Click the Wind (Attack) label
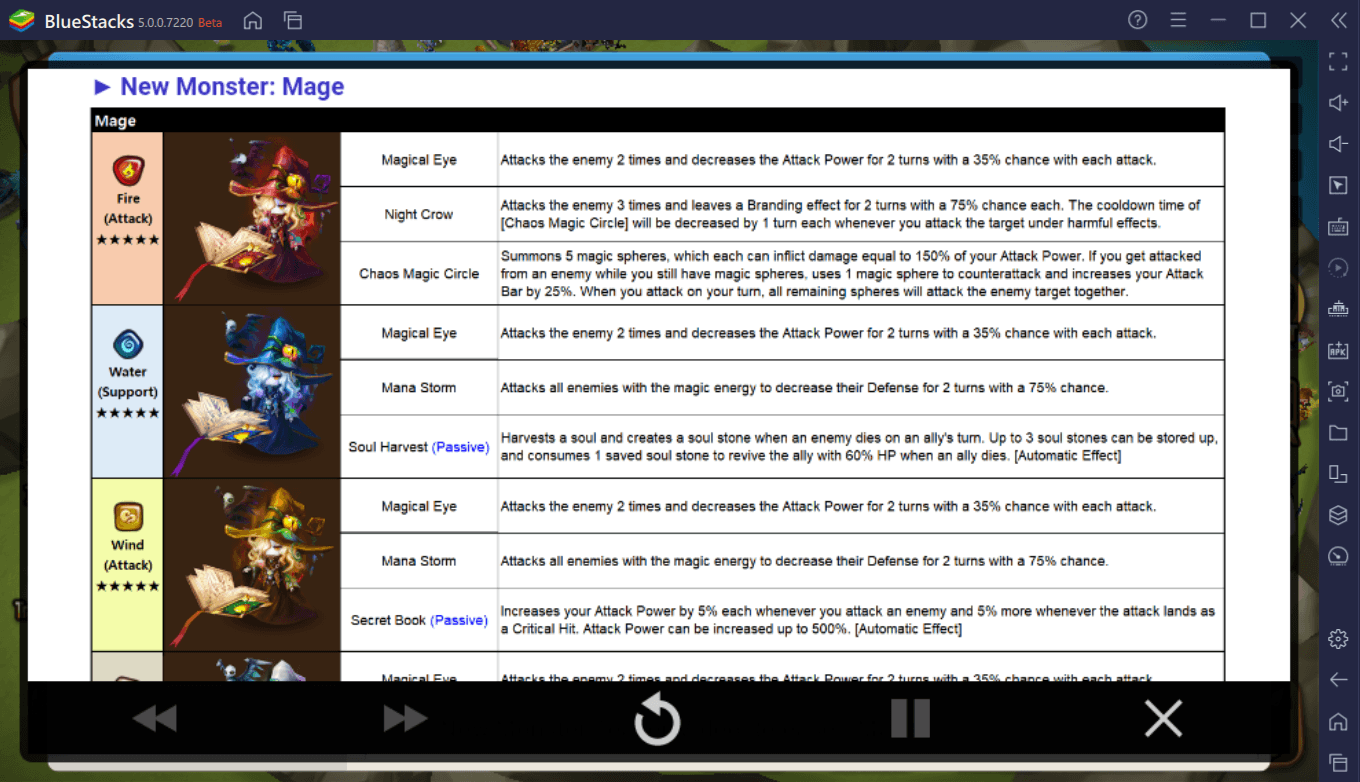 click(128, 555)
